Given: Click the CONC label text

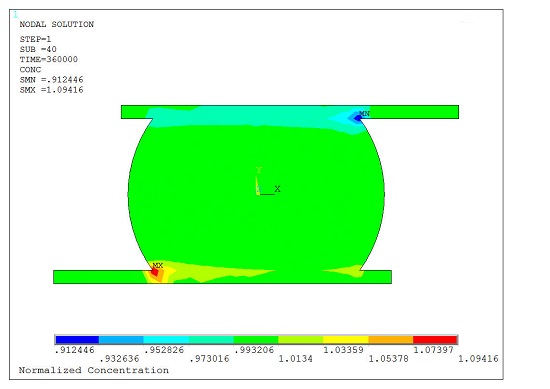Looking at the screenshot, I should [x=30, y=69].
